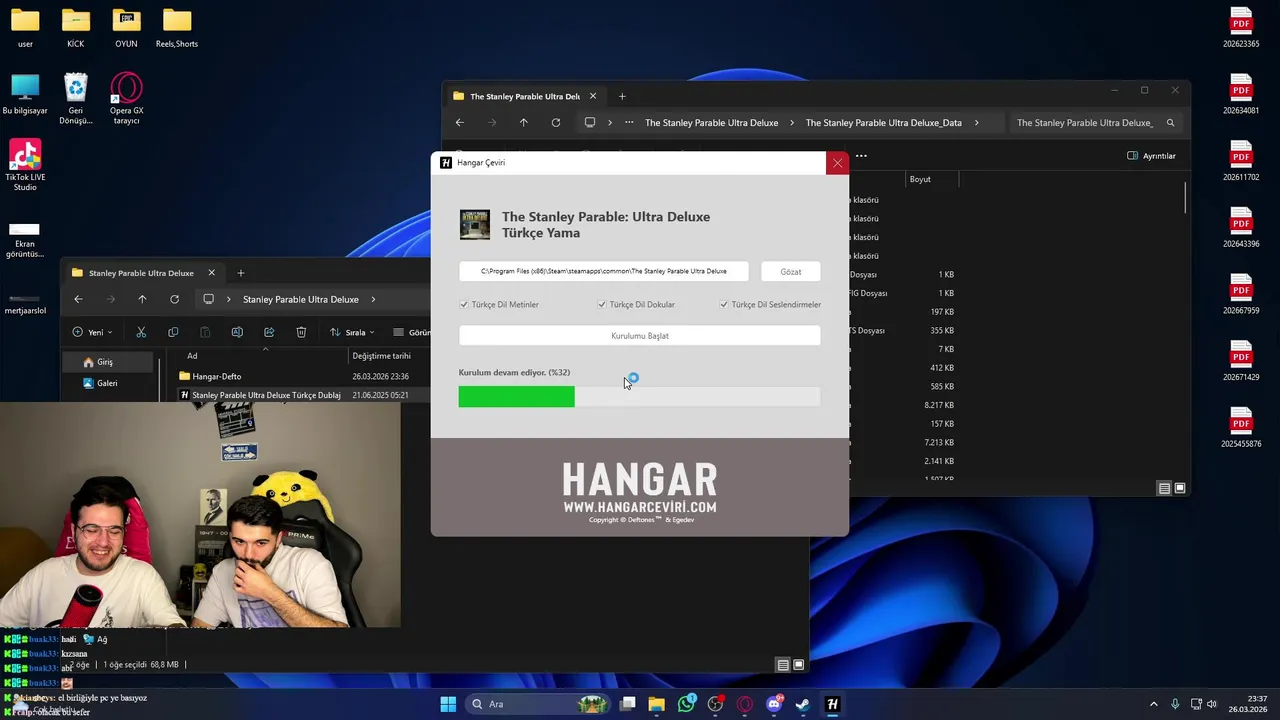Click the Share icon in front Explorer toolbar
The image size is (1280, 720).
tap(269, 332)
